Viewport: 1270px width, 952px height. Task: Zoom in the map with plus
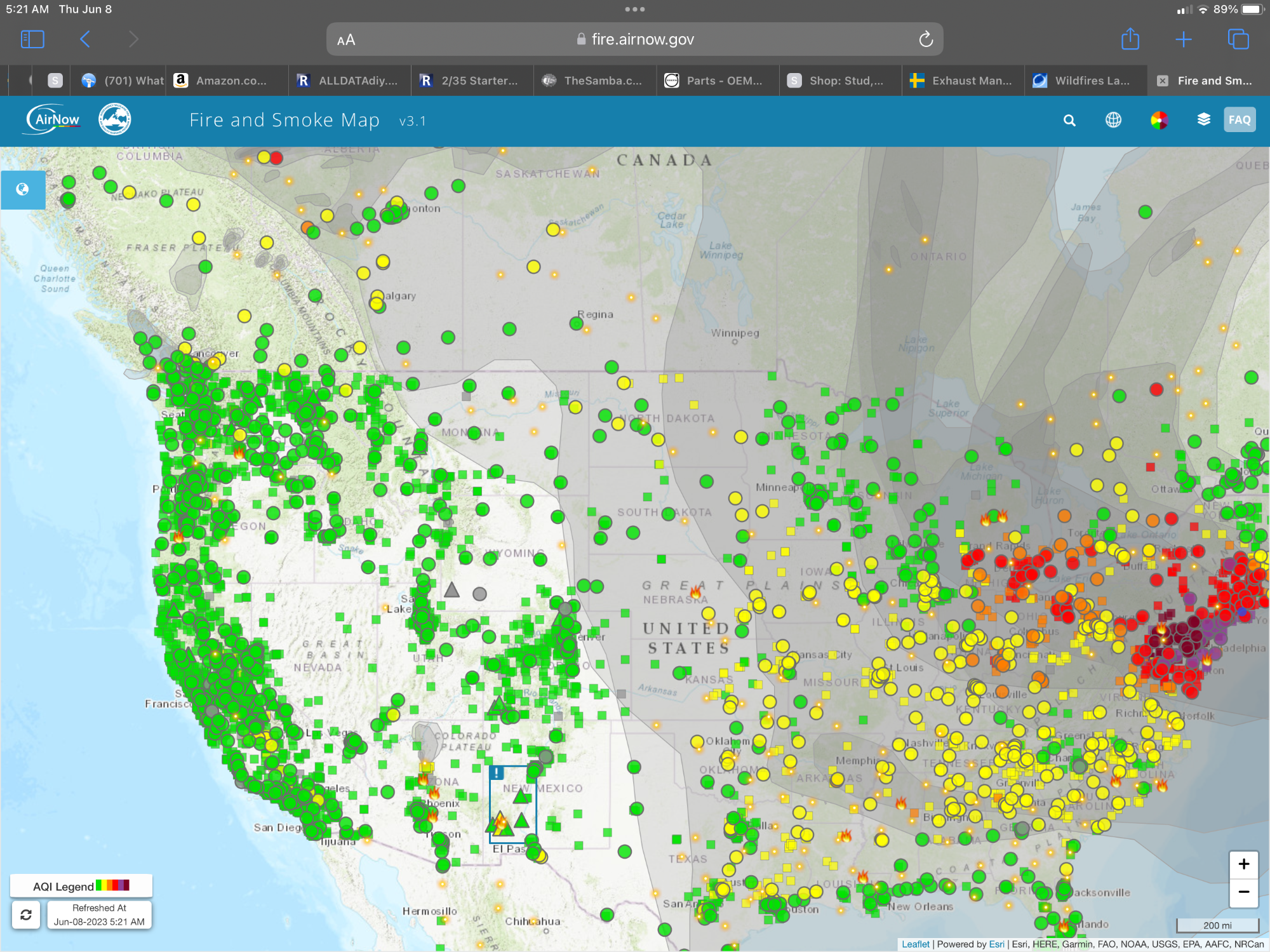click(x=1243, y=864)
